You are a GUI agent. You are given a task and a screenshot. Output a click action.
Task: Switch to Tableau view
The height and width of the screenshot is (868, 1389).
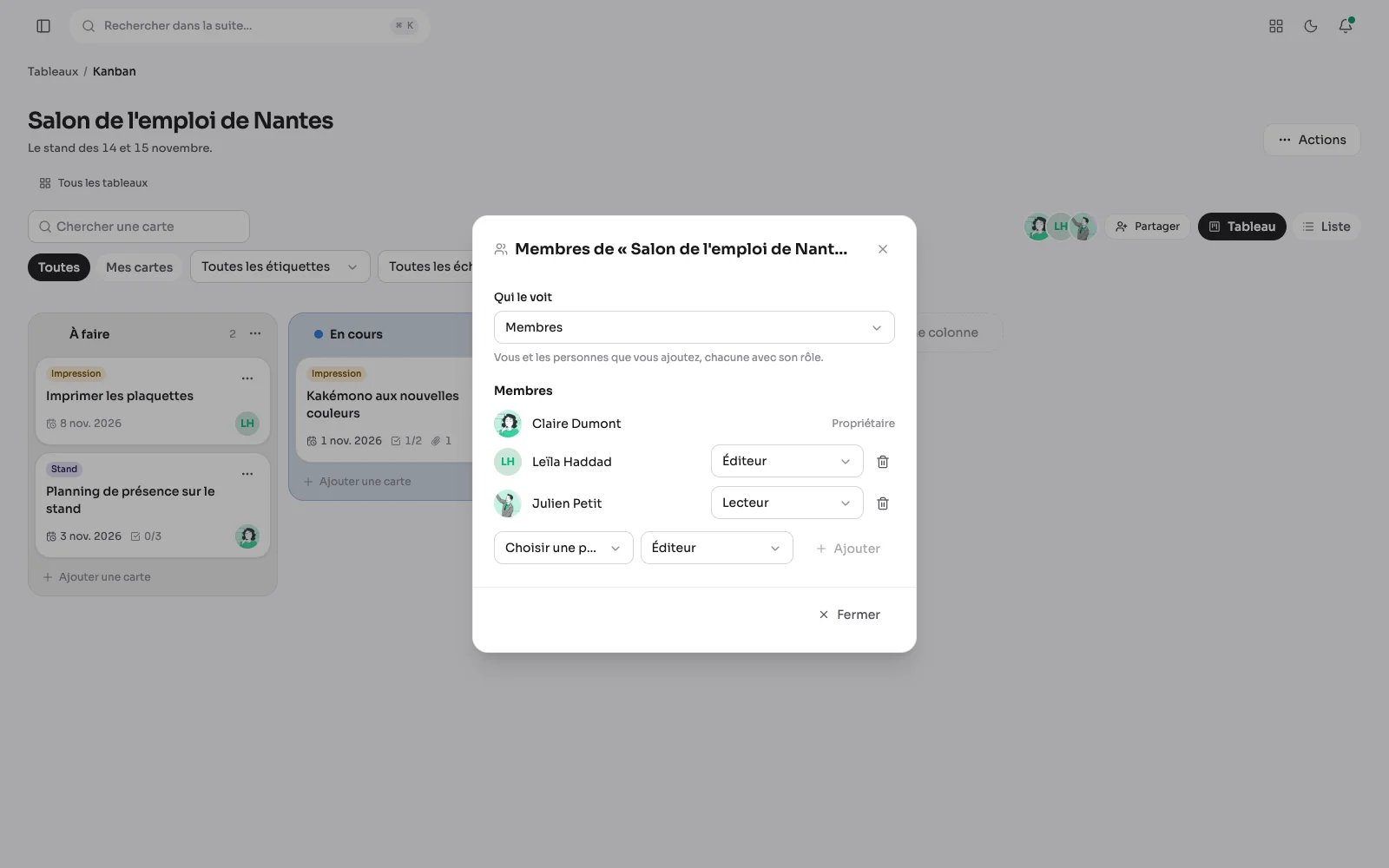tap(1242, 227)
